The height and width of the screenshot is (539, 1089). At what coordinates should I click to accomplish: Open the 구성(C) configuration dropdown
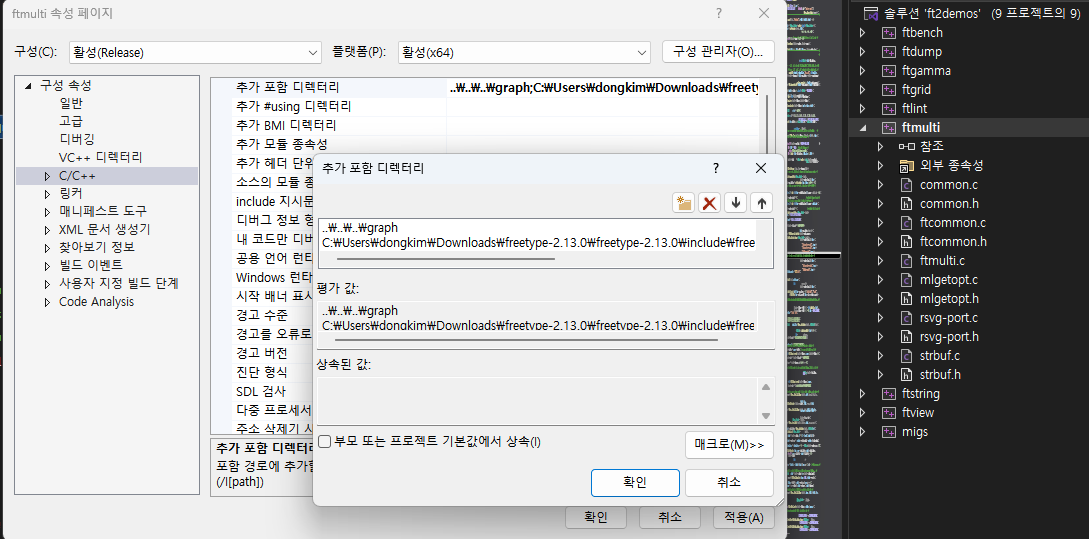coord(195,52)
